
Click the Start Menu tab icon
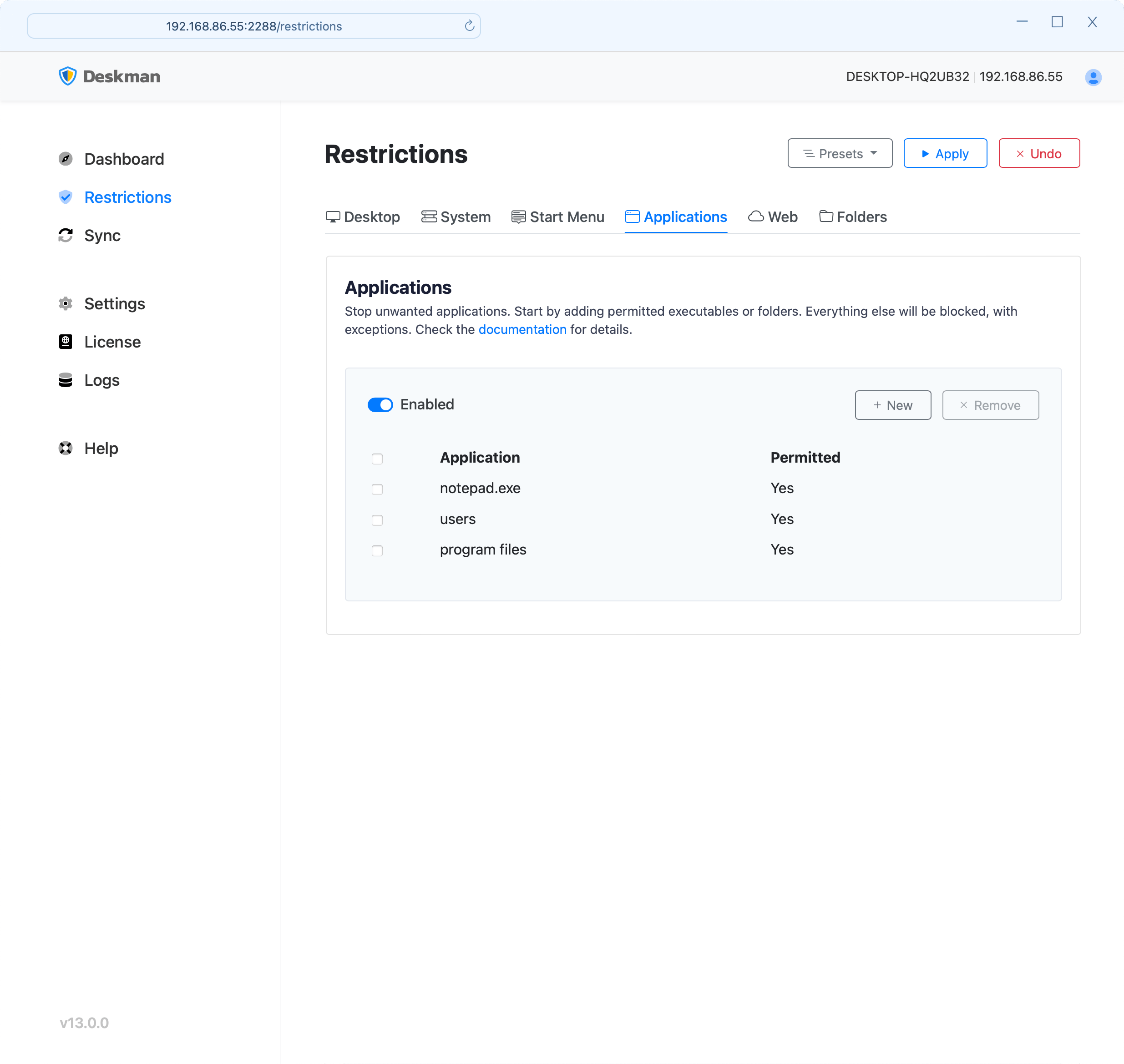[x=519, y=217]
